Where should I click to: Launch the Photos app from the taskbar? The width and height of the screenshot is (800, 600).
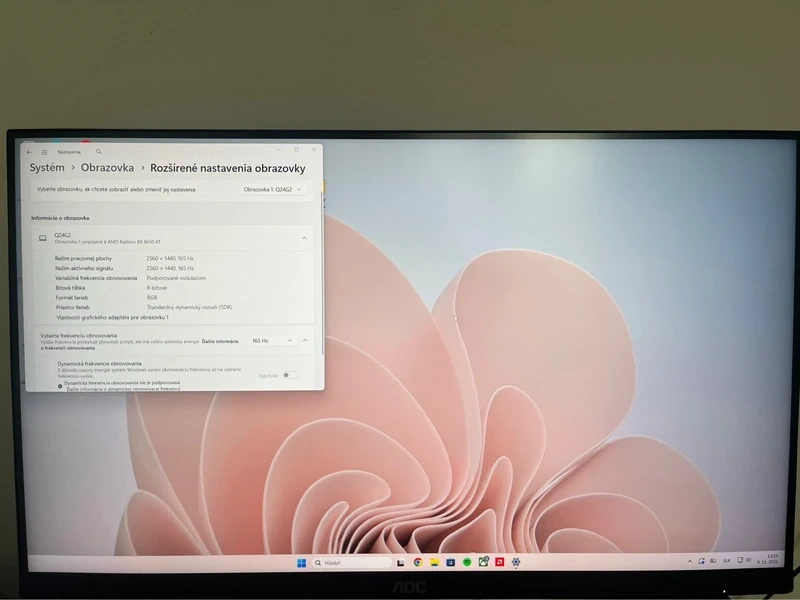point(481,561)
